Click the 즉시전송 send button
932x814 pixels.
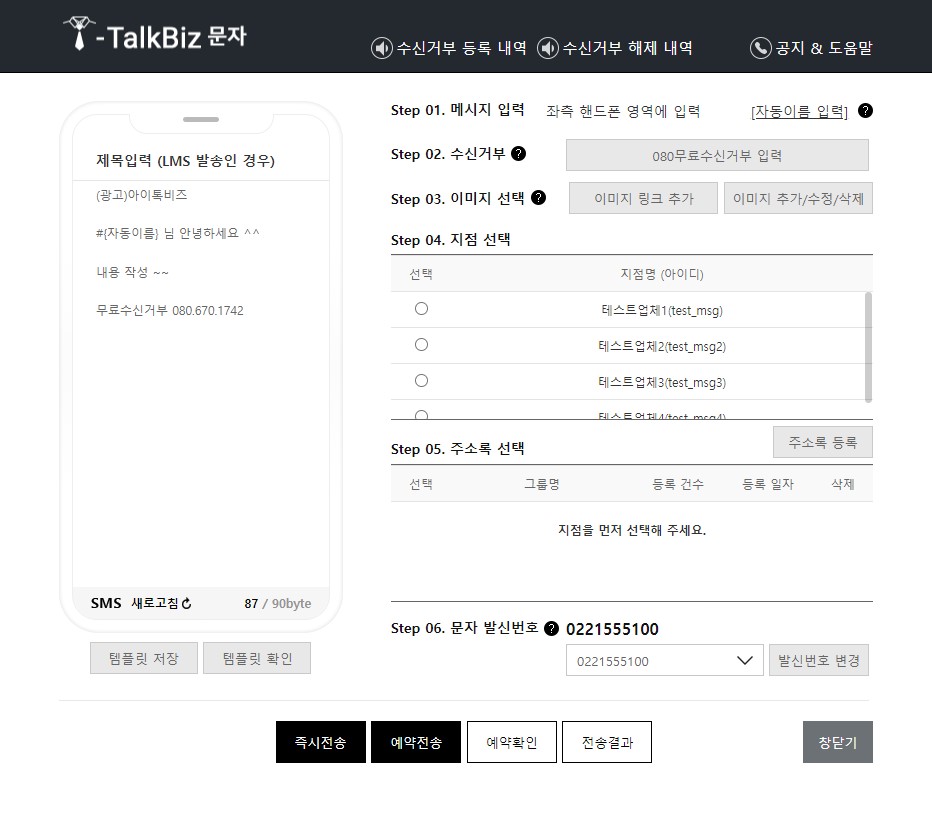coord(320,741)
